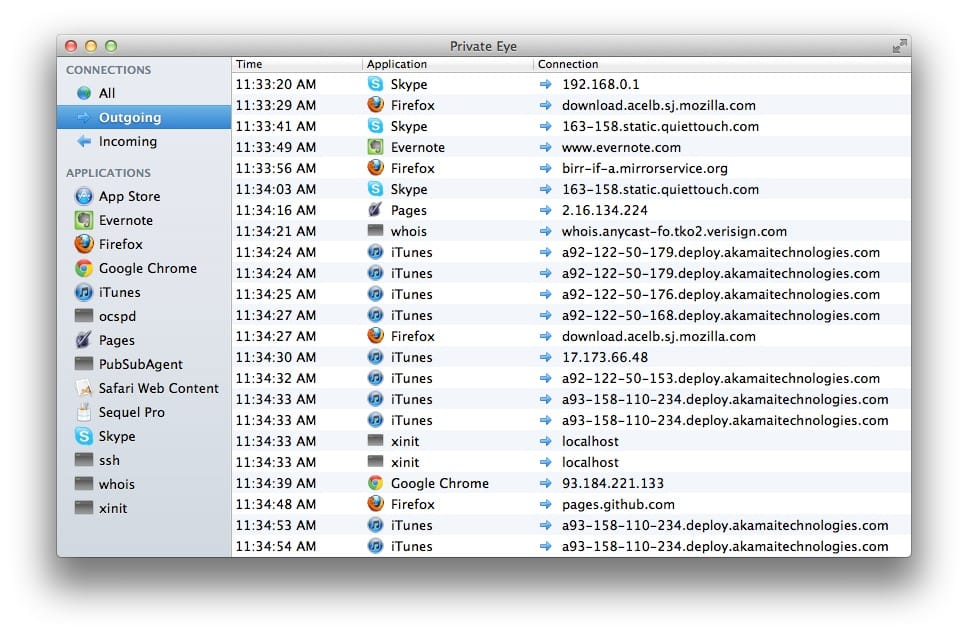Image resolution: width=968 pixels, height=636 pixels.
Task: Toggle fullscreen with the top-right arrows button
Action: [899, 46]
